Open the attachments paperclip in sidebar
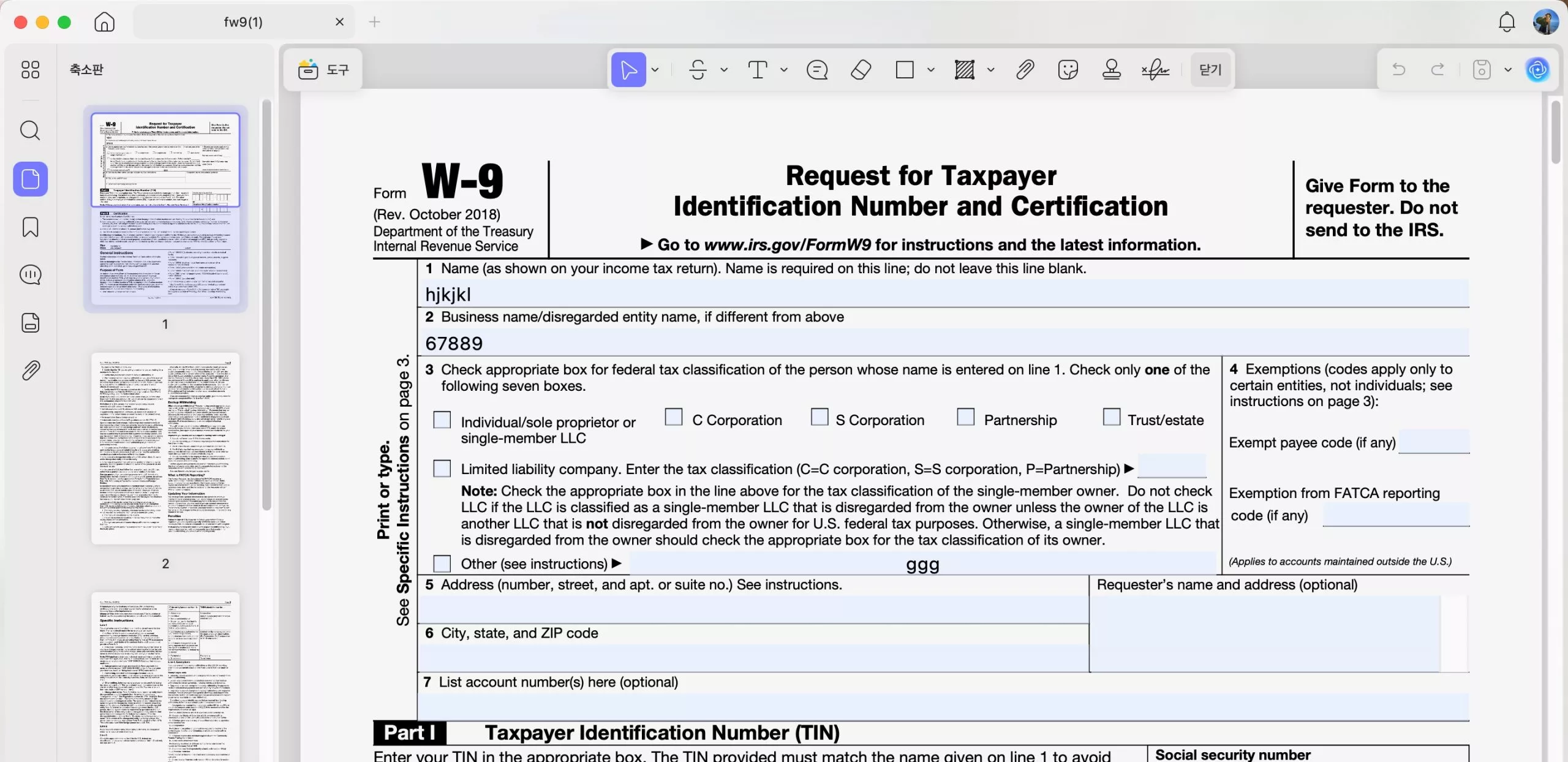Screen dimensions: 1568x762 [31, 370]
